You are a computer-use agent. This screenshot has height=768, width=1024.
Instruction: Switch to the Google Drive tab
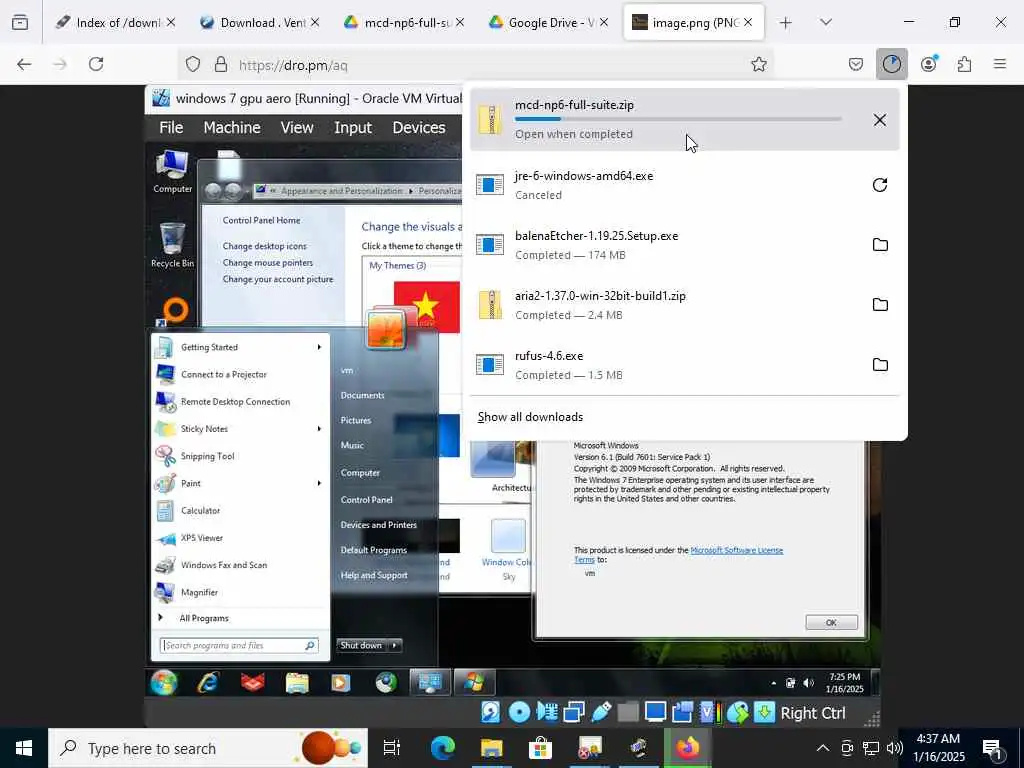pyautogui.click(x=549, y=23)
